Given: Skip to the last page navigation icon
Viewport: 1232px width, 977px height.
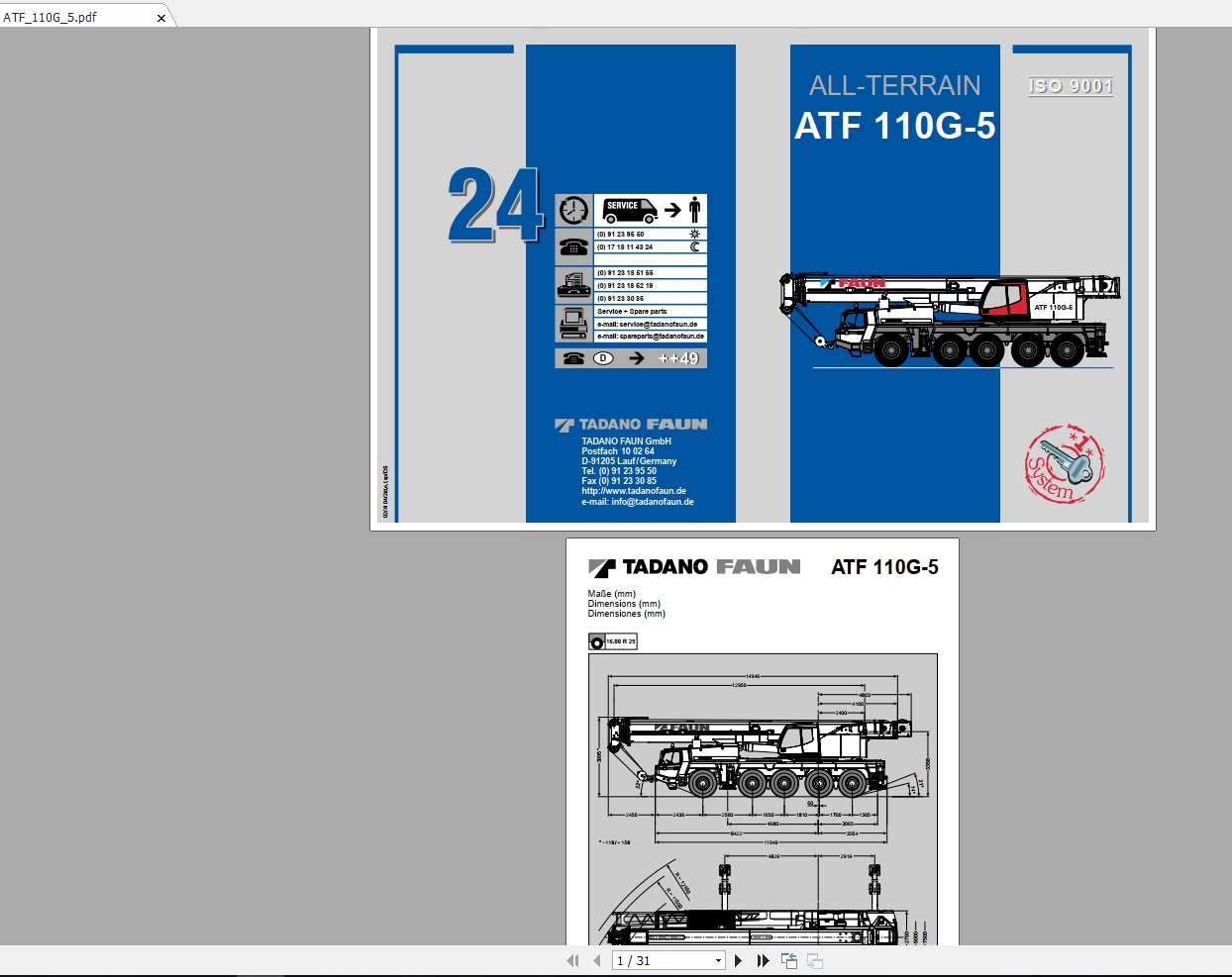Looking at the screenshot, I should 762,960.
